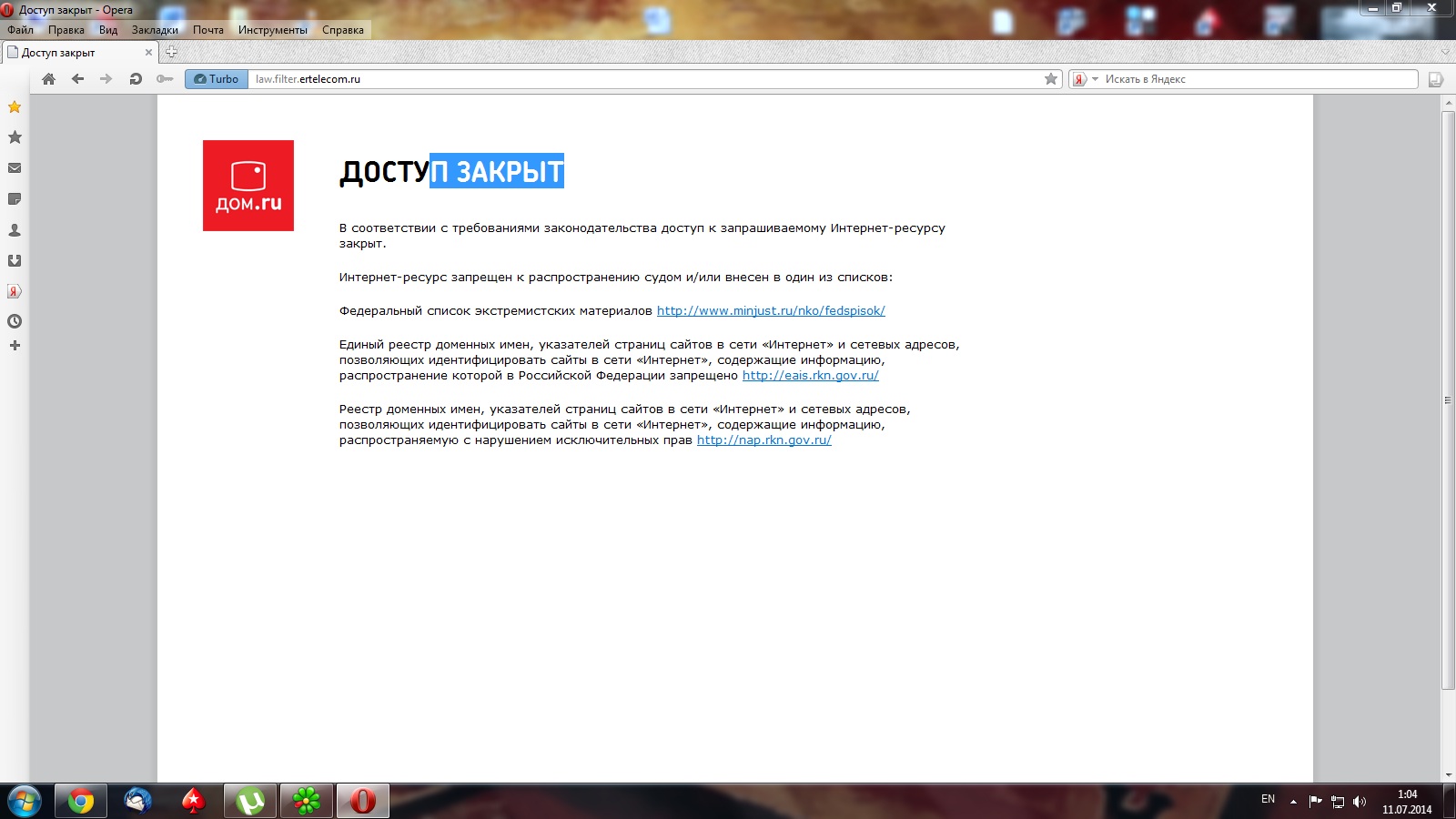Open a new tab with plus button
The height and width of the screenshot is (819, 1456).
[171, 52]
